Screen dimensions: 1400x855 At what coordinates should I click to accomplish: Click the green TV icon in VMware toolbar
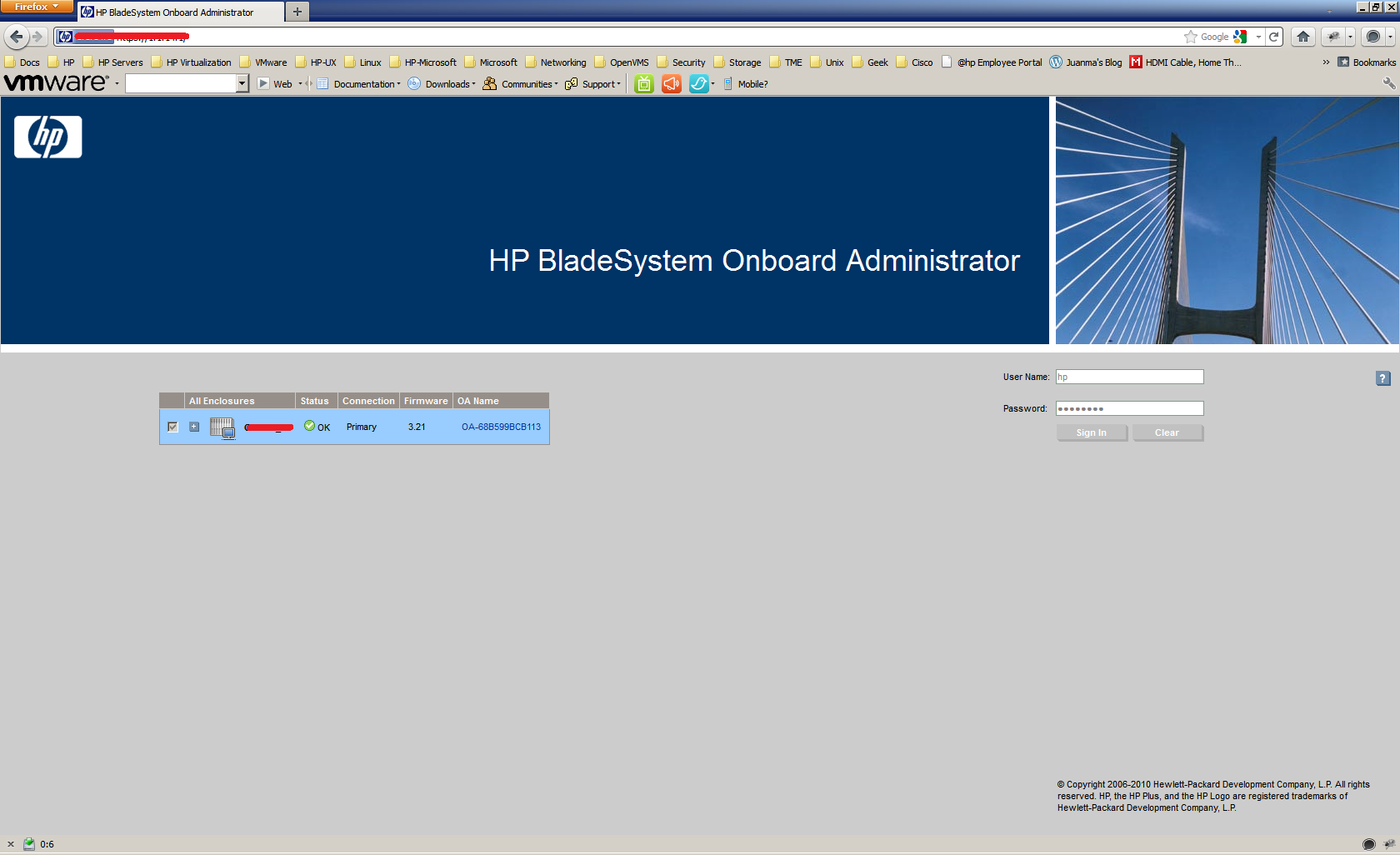point(643,84)
